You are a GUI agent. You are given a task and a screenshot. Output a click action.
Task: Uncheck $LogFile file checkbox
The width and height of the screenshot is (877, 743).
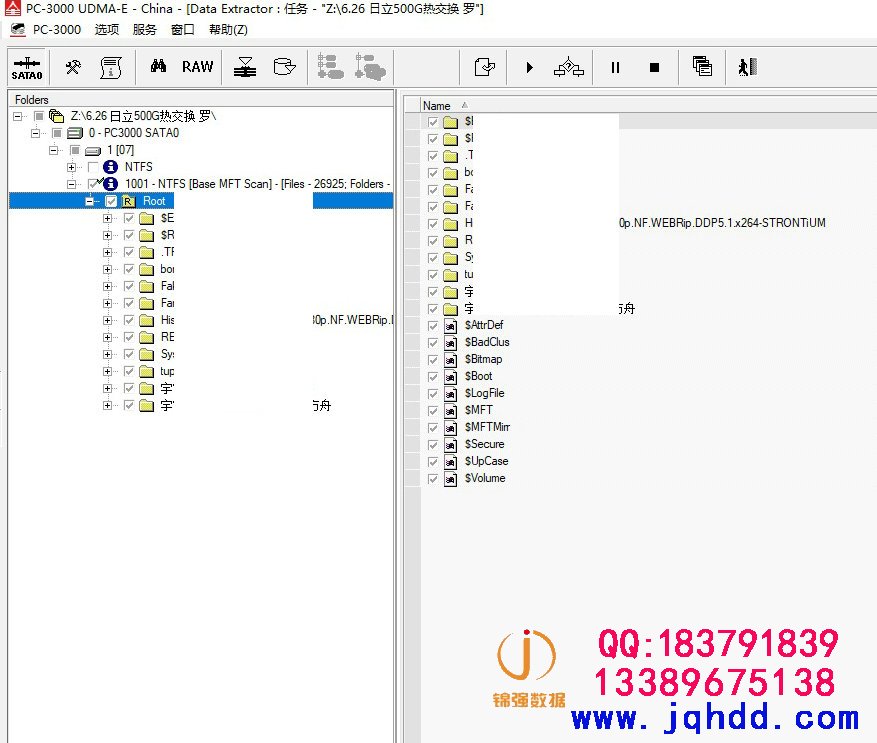pyautogui.click(x=433, y=394)
